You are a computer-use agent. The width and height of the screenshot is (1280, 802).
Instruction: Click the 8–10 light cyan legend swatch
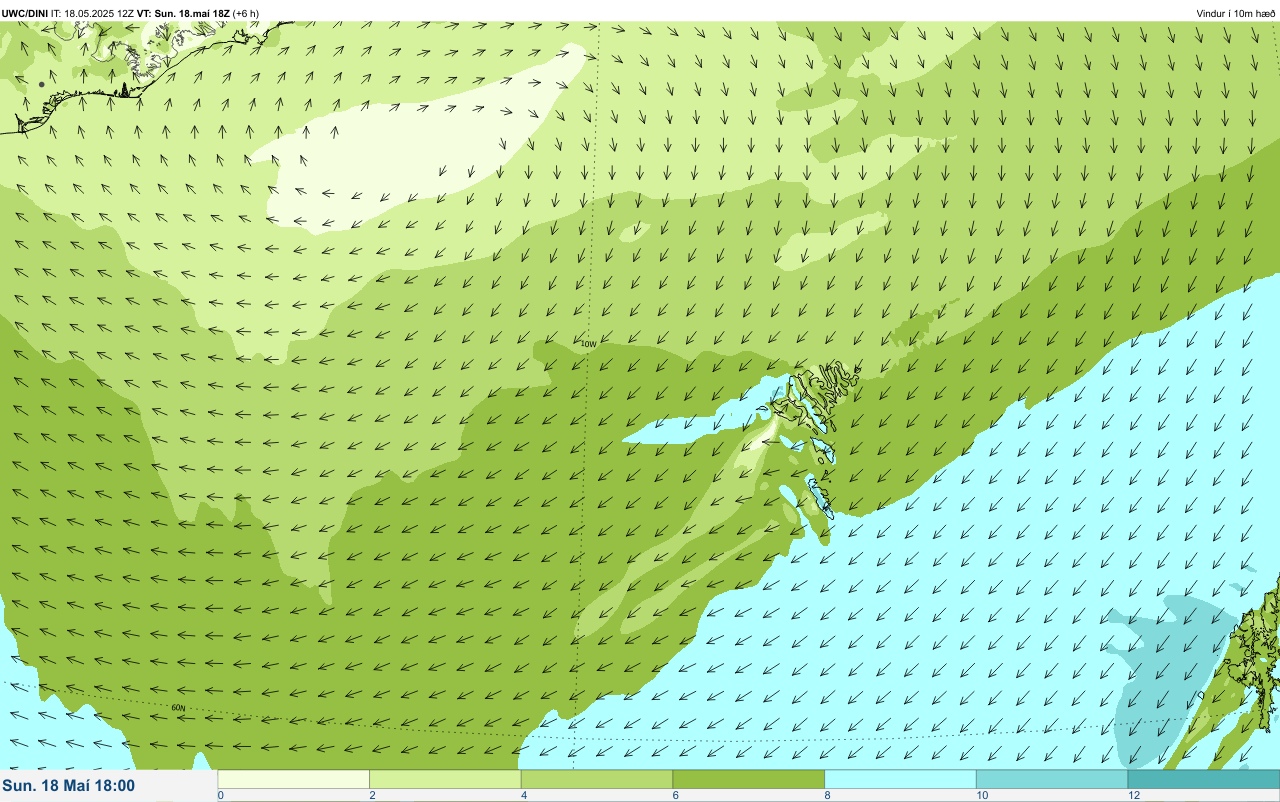point(900,779)
